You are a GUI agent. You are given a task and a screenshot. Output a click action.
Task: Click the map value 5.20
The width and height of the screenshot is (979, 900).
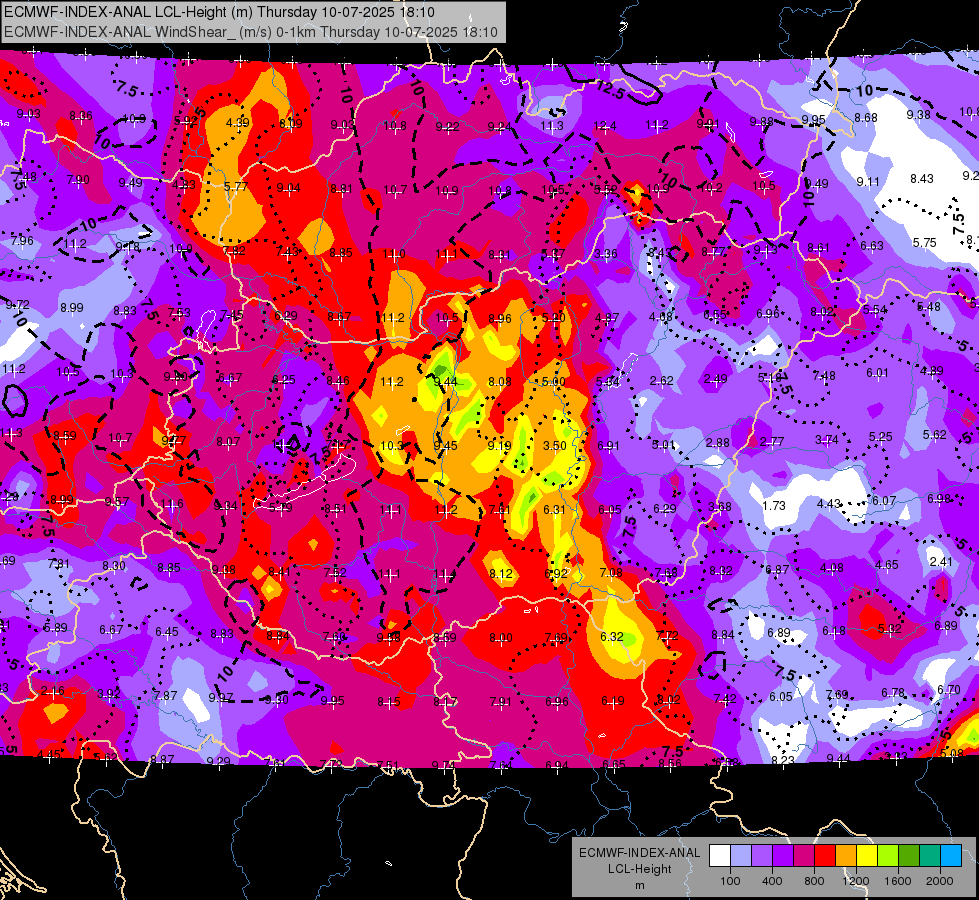click(x=553, y=317)
